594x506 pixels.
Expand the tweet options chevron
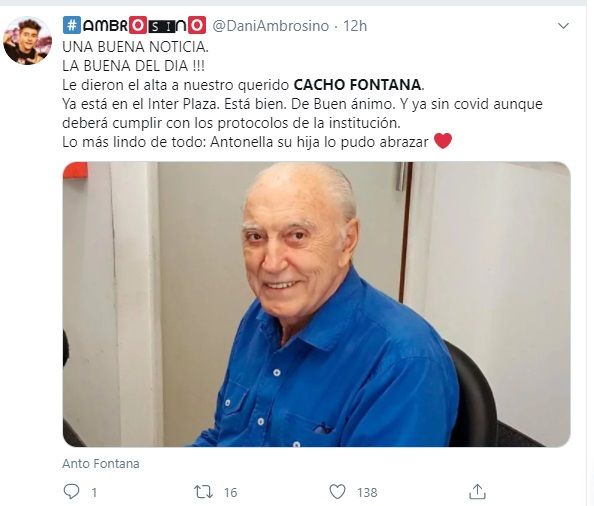point(564,26)
